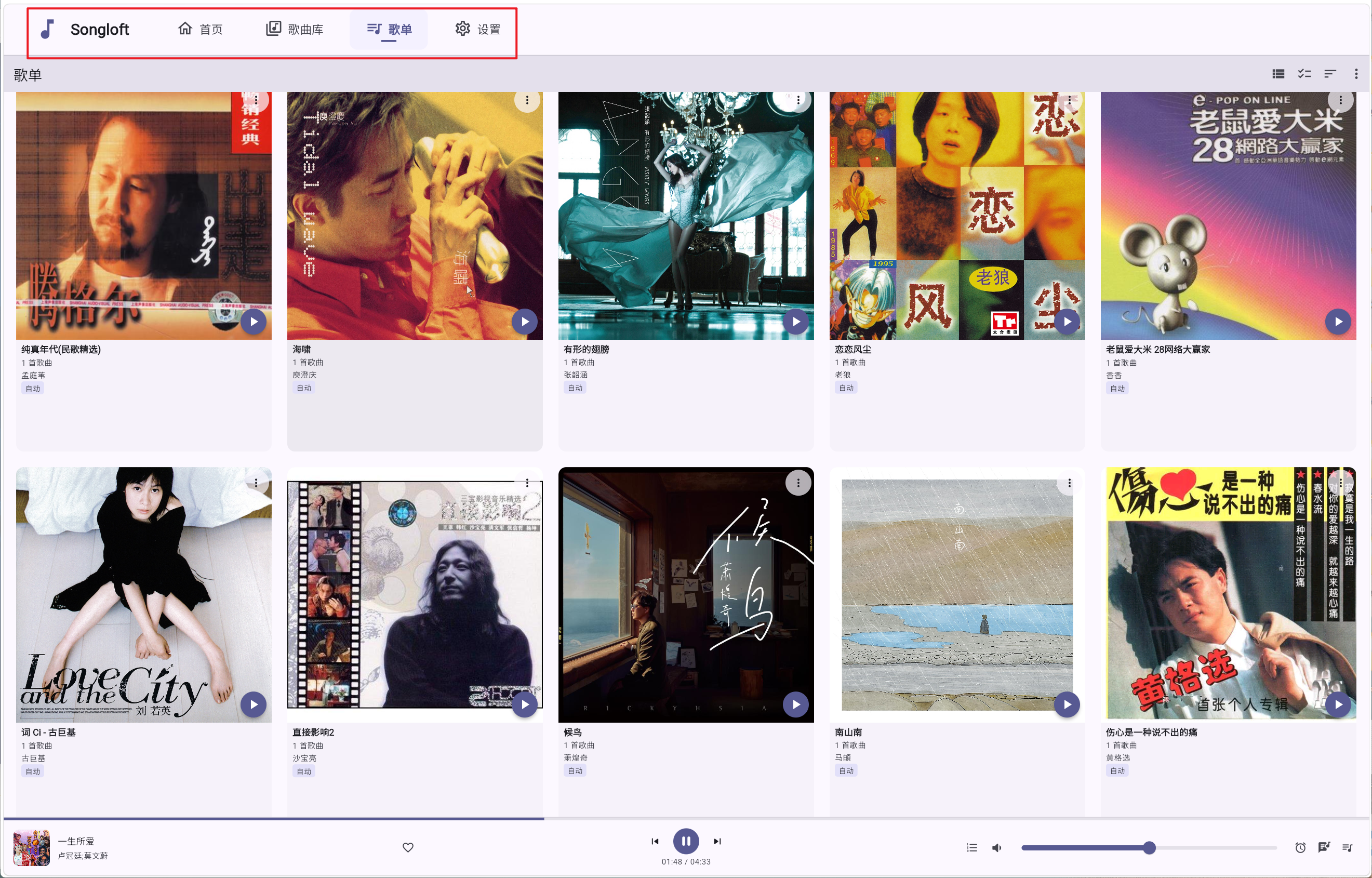Play the 纯真年代(民歌精选) playlist
The image size is (1372, 878).
pos(254,322)
